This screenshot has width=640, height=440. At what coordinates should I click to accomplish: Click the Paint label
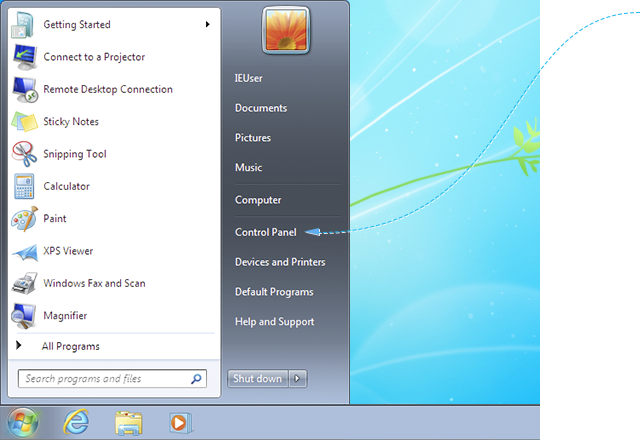[x=55, y=218]
